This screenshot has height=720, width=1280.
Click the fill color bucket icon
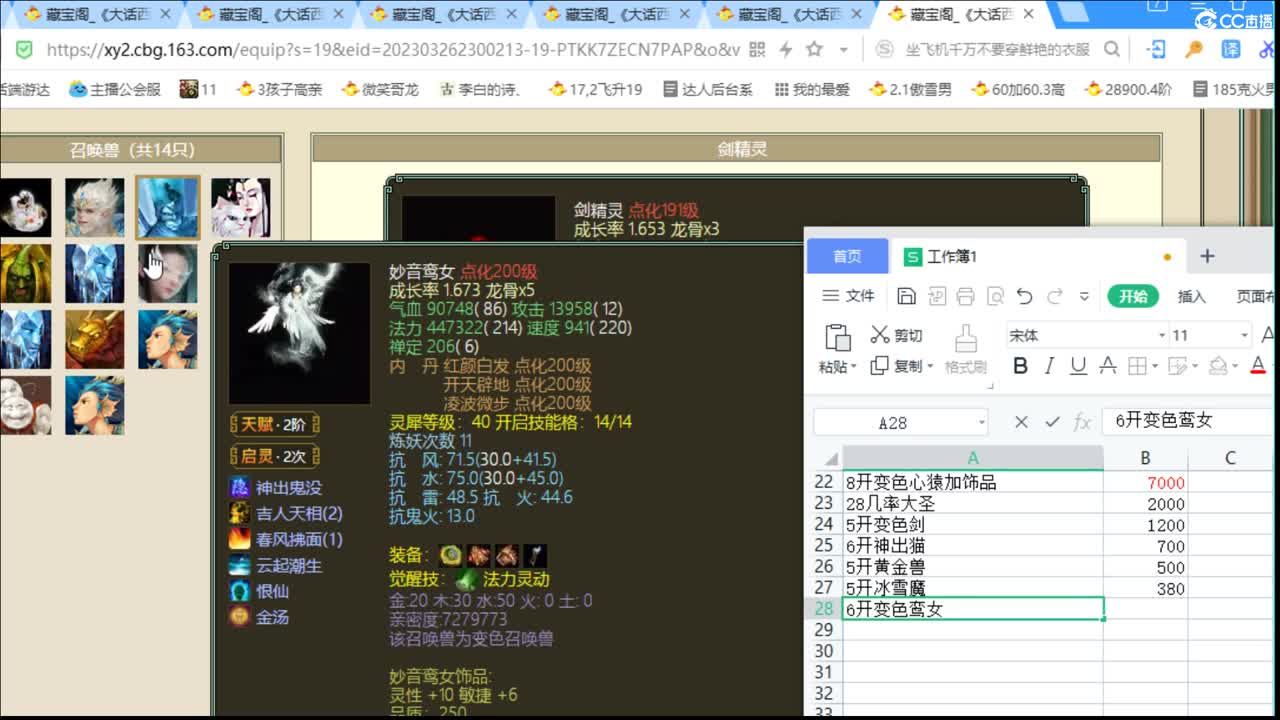pyautogui.click(x=1218, y=366)
